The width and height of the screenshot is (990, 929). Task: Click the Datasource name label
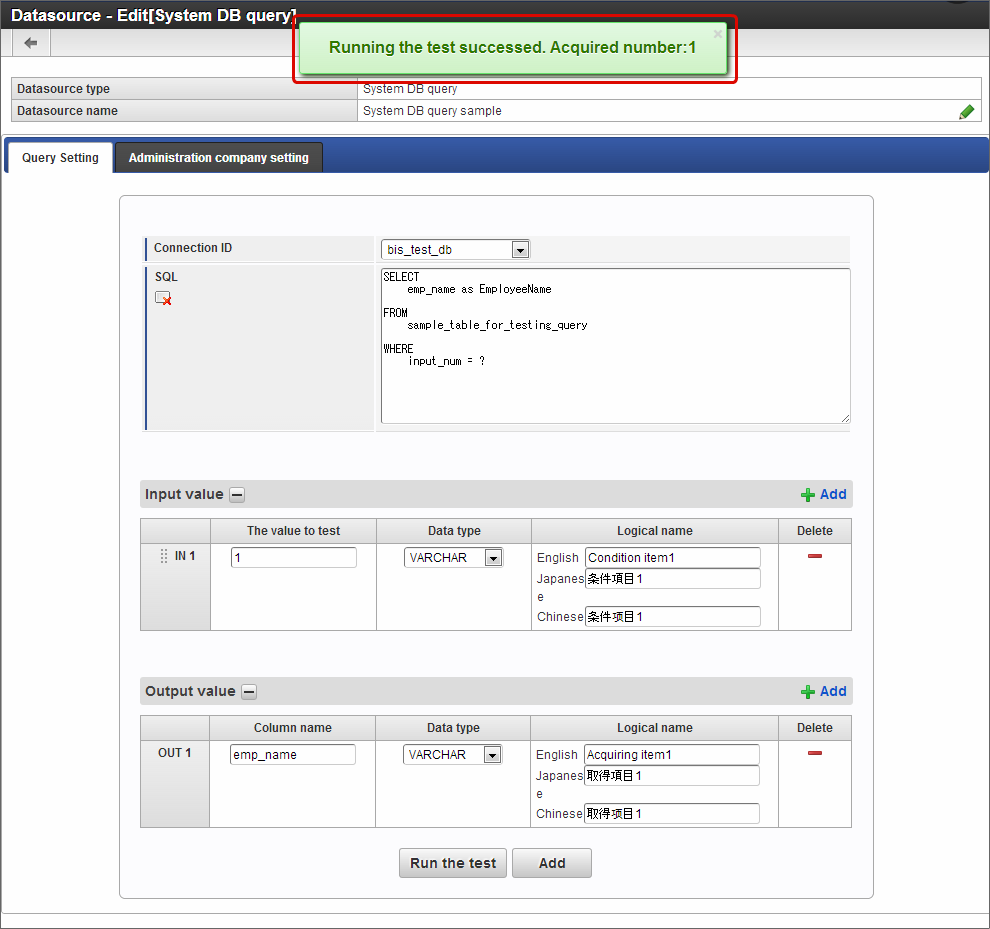(67, 111)
